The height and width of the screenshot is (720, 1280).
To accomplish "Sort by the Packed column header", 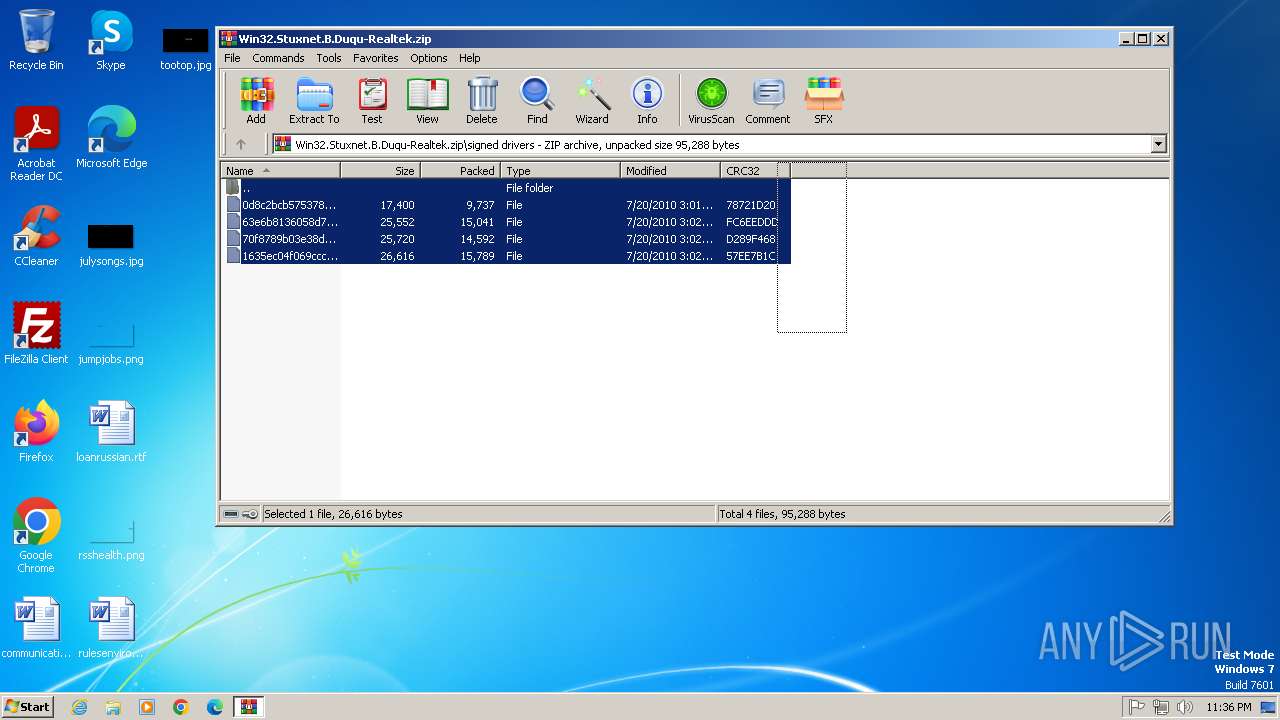I will 460,171.
